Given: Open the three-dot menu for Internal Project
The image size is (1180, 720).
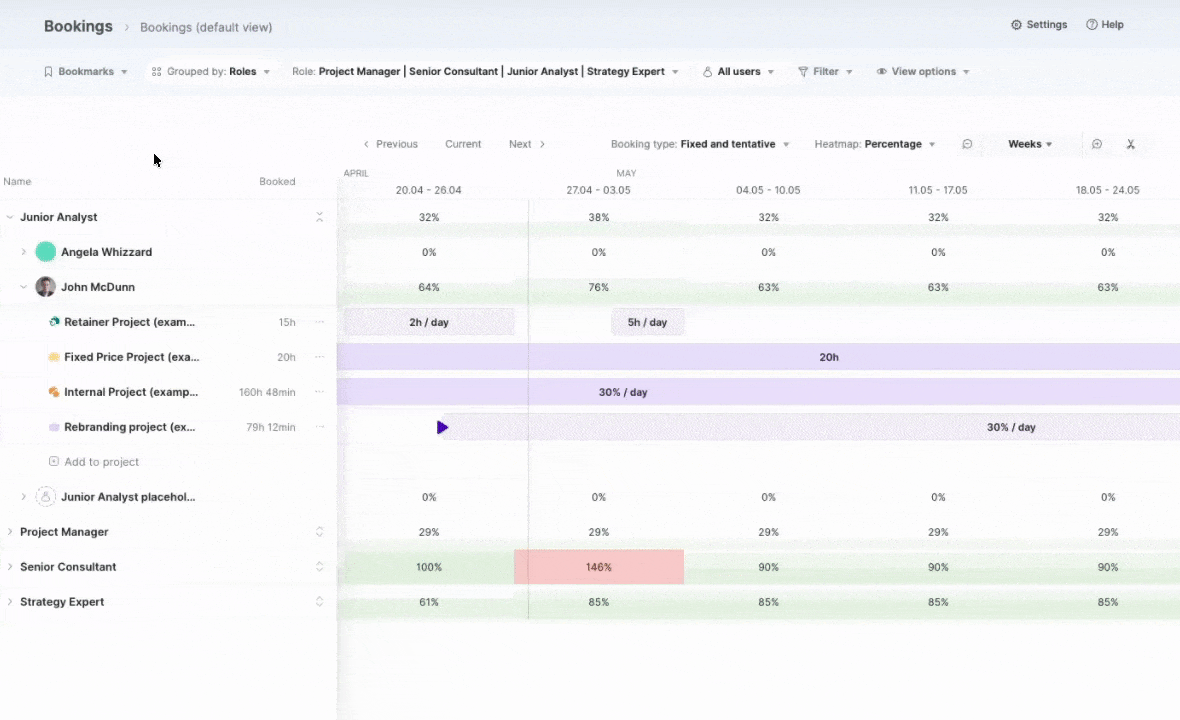Looking at the screenshot, I should pos(320,392).
